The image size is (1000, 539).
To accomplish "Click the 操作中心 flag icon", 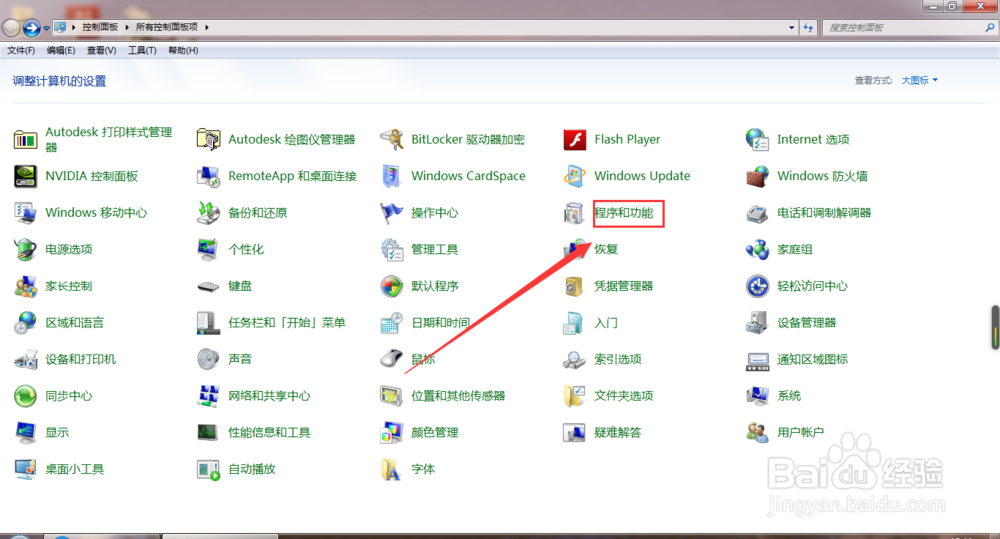I will 392,212.
